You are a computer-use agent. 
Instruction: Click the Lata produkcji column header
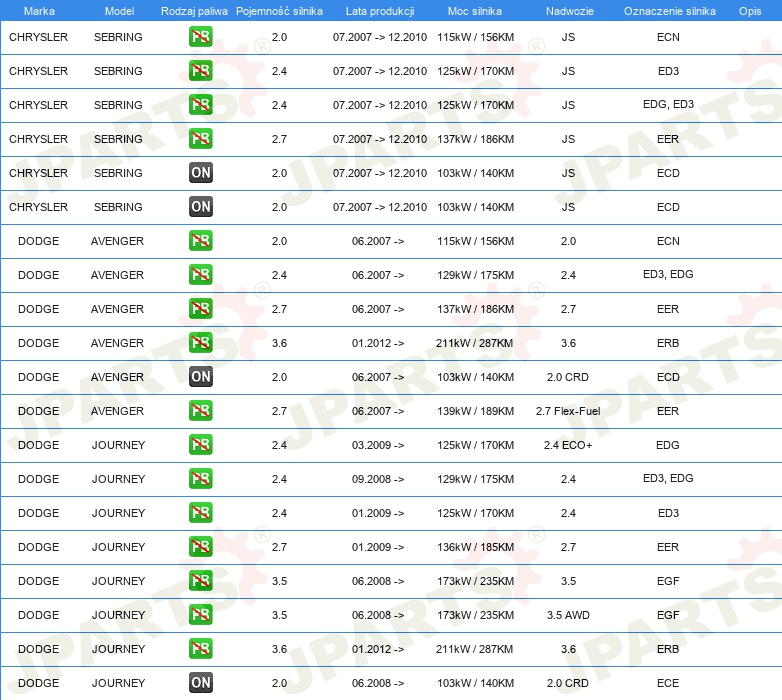pos(380,11)
